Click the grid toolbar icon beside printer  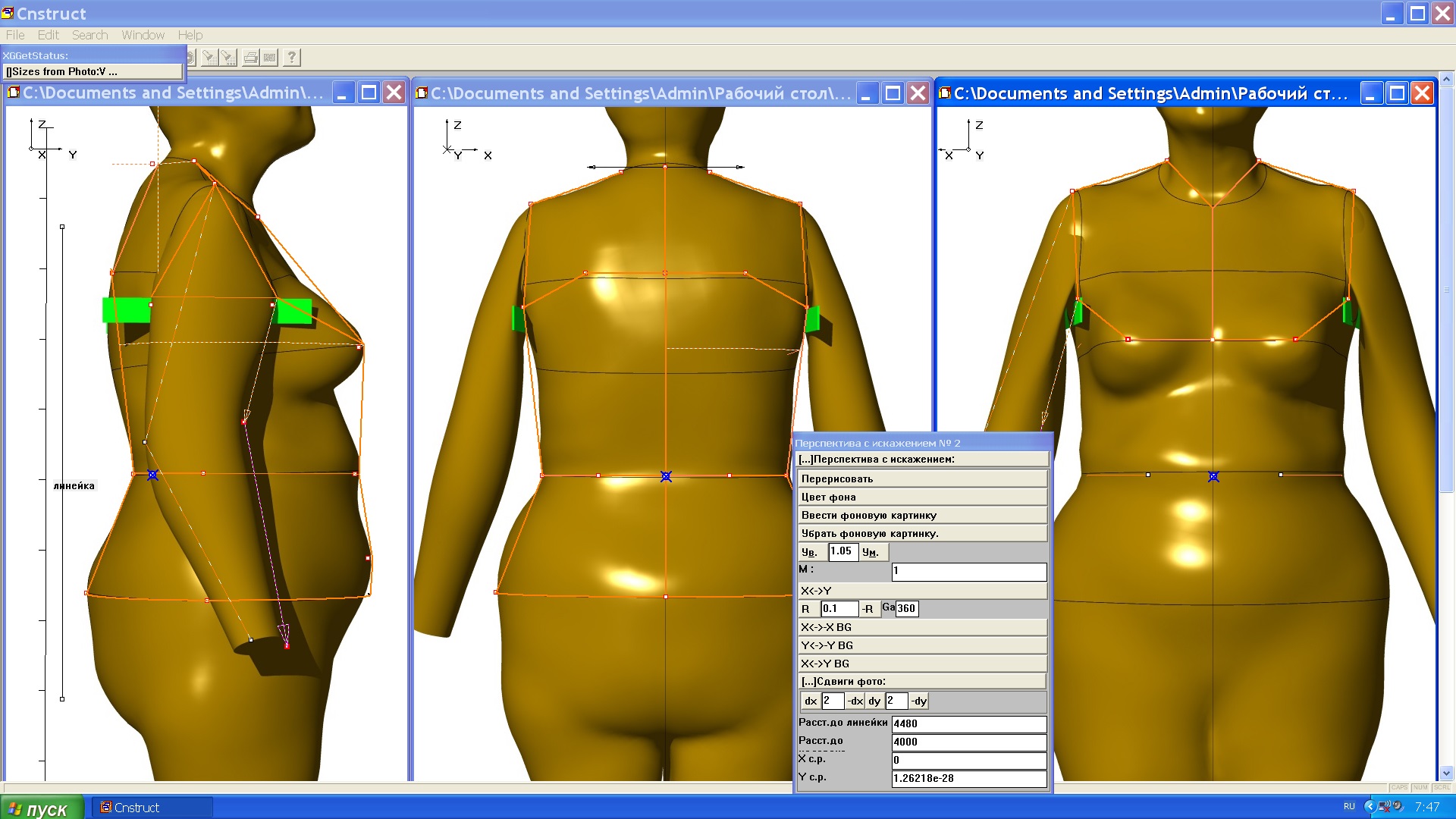270,58
